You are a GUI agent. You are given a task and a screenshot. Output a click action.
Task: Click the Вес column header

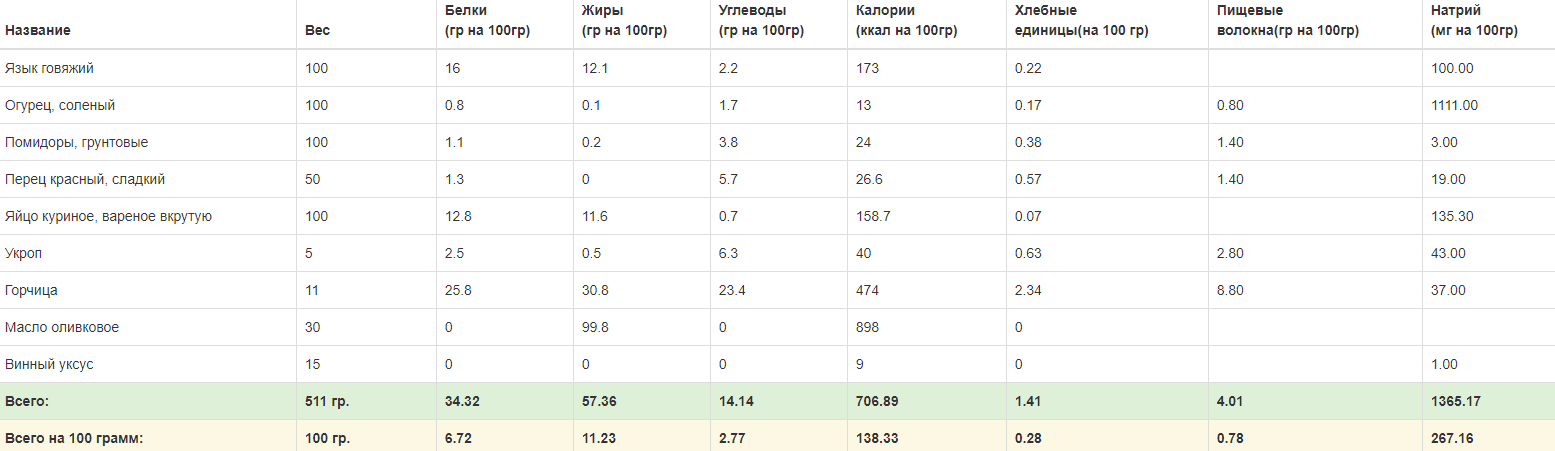[317, 30]
